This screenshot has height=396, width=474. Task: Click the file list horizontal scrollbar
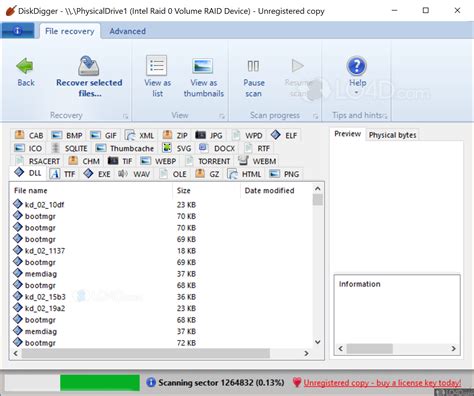pyautogui.click(x=146, y=353)
